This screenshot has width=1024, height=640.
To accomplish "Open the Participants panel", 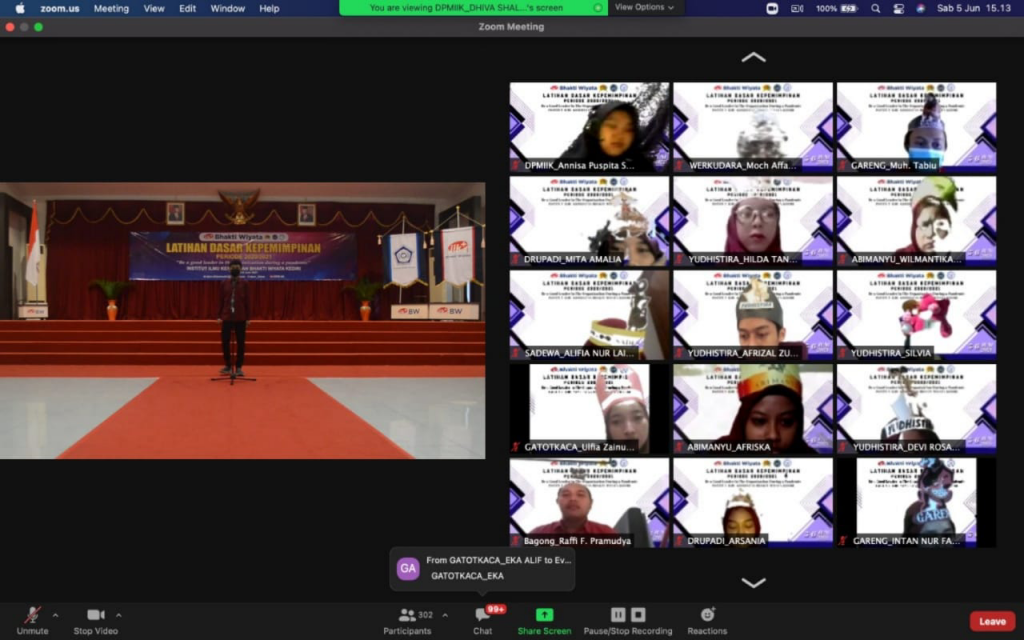I will coord(408,616).
